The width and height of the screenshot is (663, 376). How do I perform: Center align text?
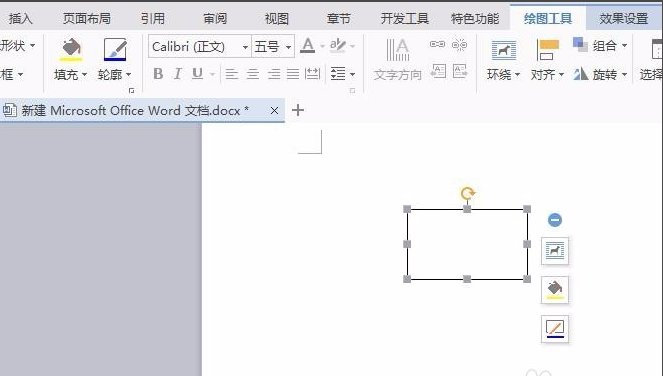pyautogui.click(x=253, y=74)
